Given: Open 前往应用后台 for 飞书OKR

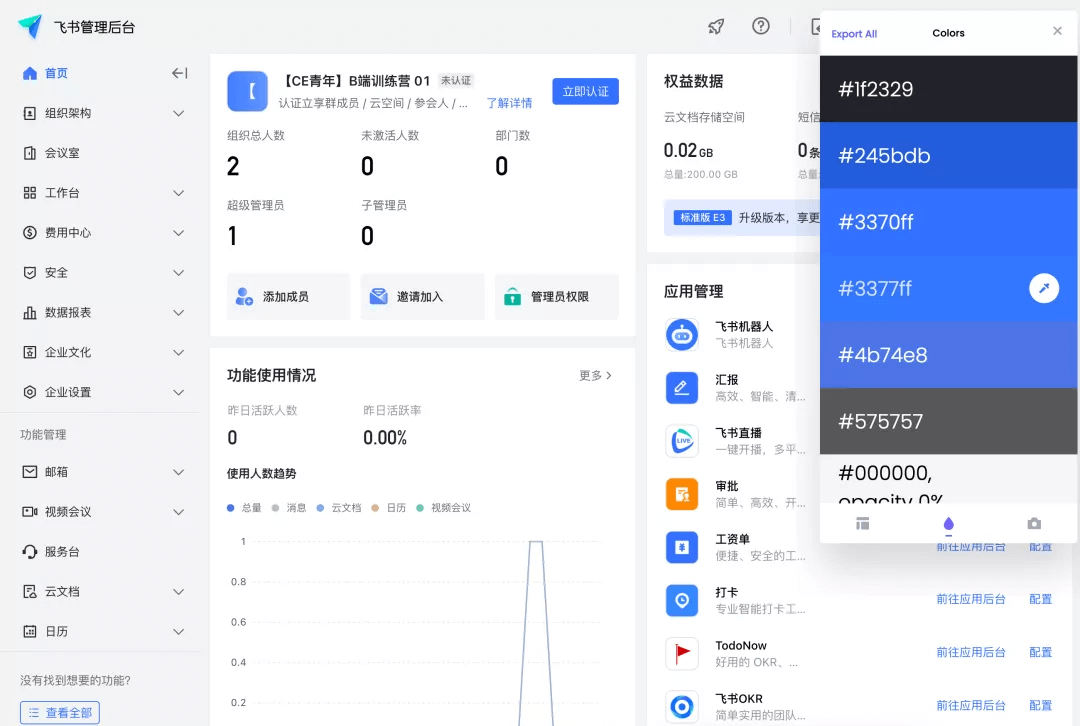Looking at the screenshot, I should pyautogui.click(x=970, y=705).
